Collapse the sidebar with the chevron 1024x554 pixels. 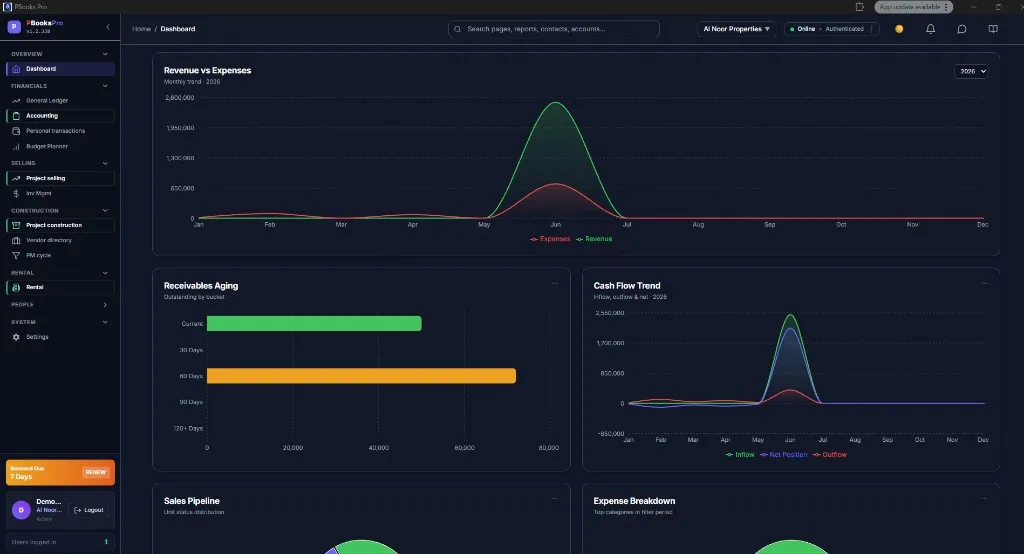pos(108,27)
